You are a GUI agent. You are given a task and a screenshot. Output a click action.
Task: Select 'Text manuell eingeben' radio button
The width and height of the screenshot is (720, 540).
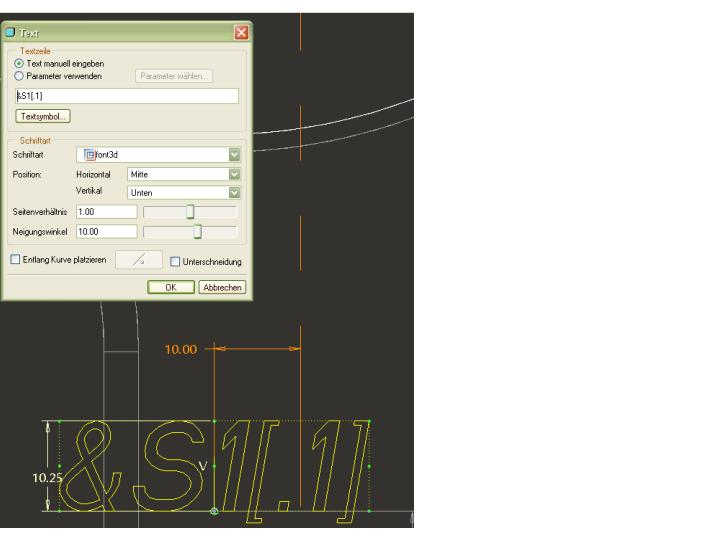click(19, 63)
